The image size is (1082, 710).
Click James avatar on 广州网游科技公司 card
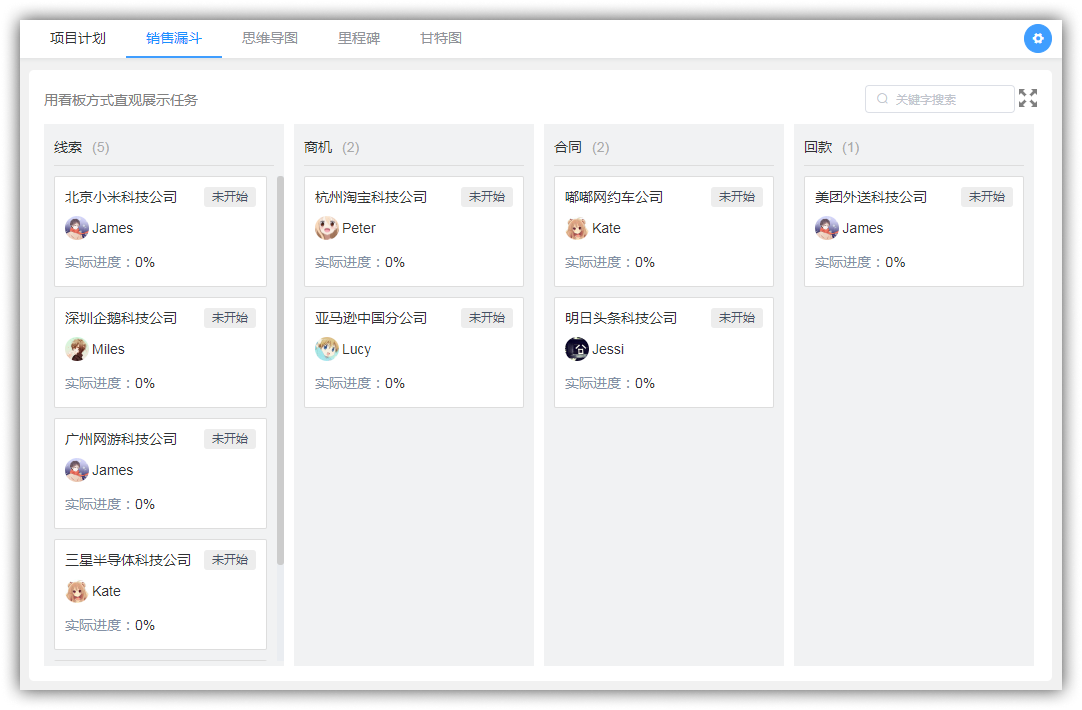[x=77, y=470]
